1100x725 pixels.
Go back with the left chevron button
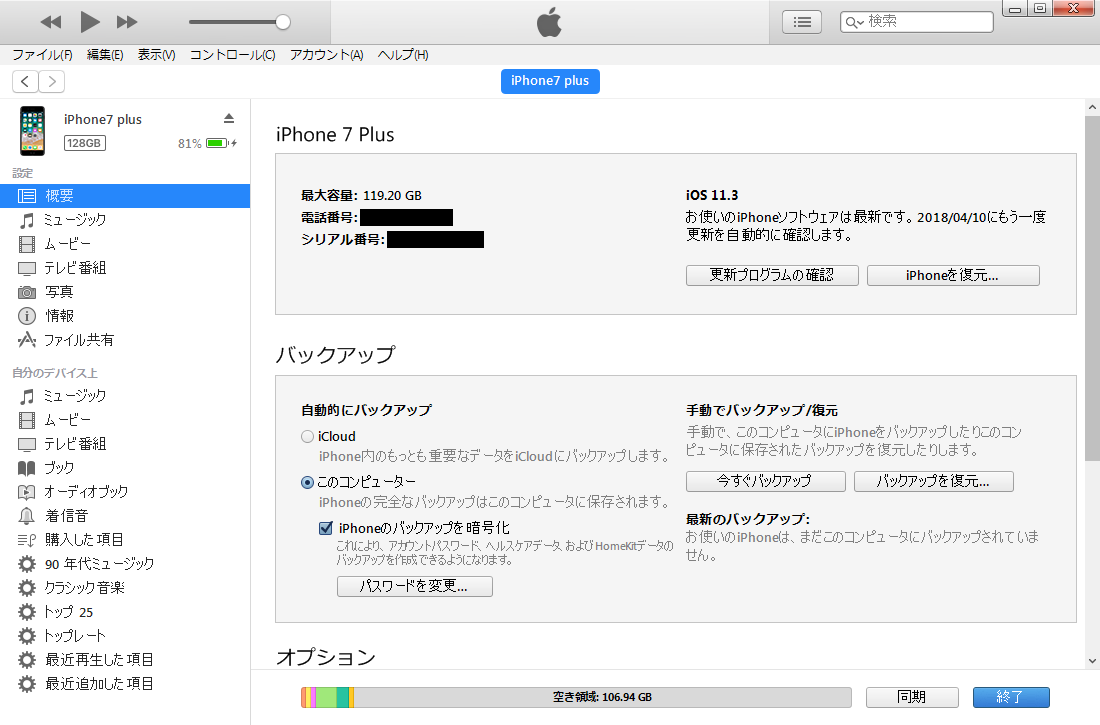[x=25, y=81]
